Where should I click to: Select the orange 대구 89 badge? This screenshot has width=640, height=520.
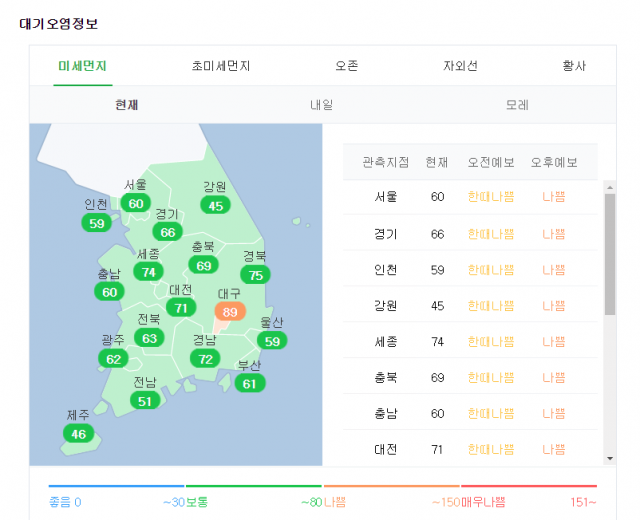pyautogui.click(x=230, y=312)
